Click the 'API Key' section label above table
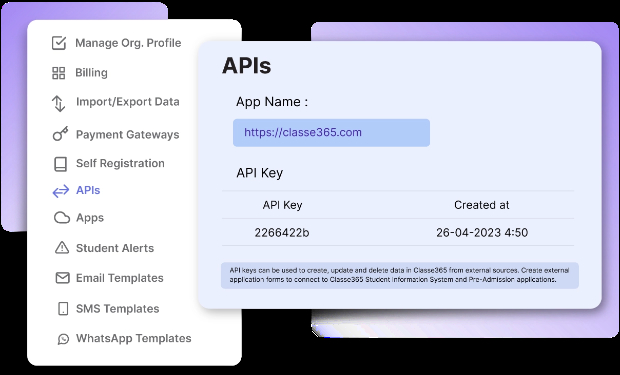 coord(259,173)
